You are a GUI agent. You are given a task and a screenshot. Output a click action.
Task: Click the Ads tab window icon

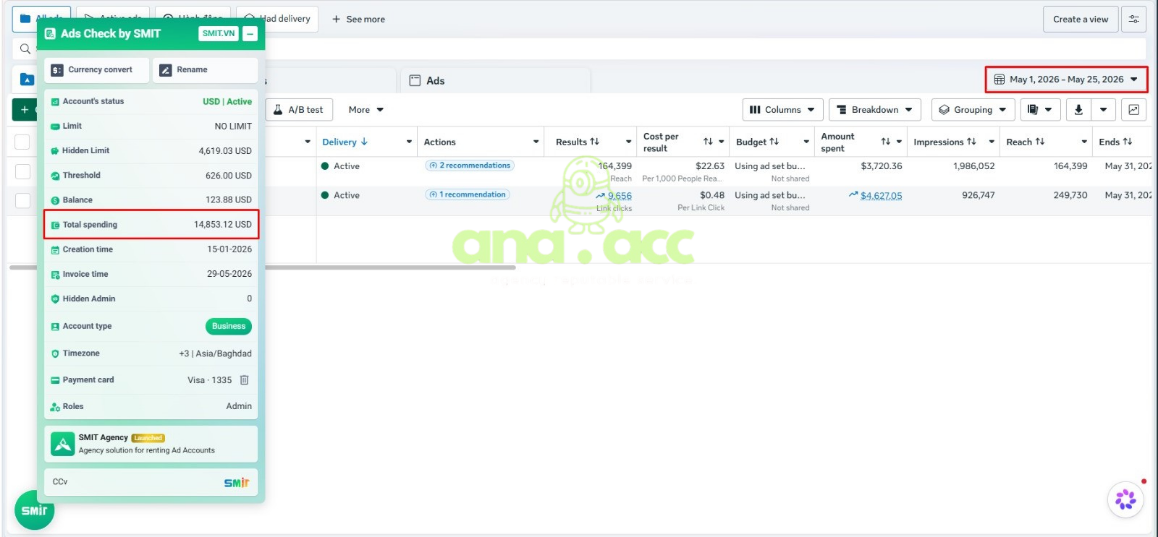415,81
